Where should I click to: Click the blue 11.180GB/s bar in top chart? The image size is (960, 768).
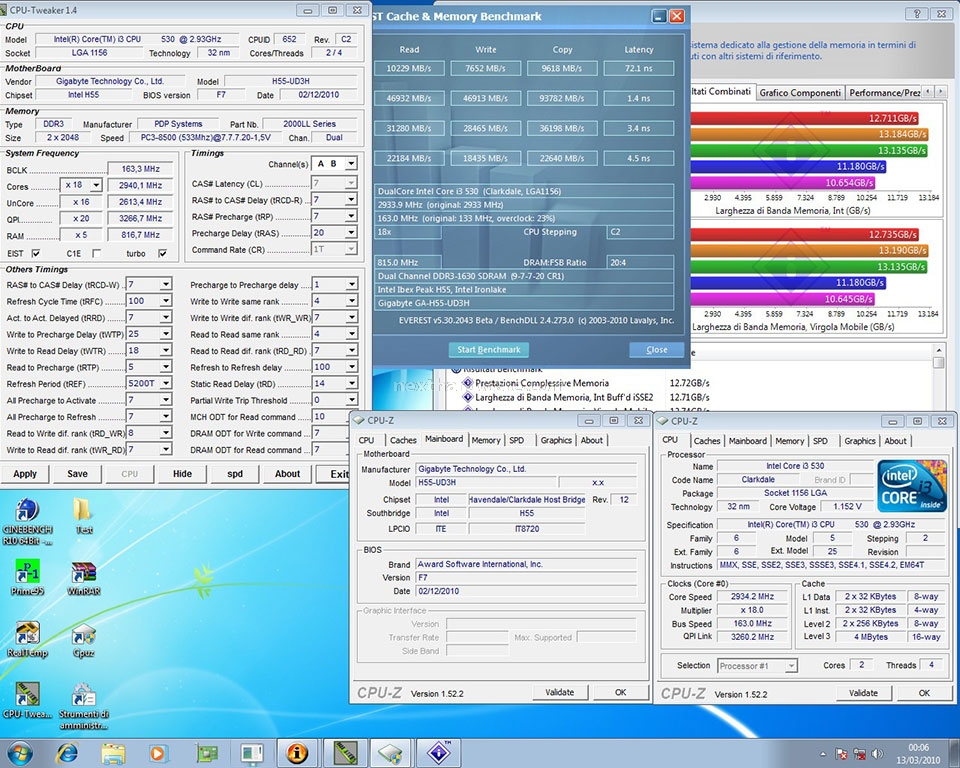(x=788, y=166)
